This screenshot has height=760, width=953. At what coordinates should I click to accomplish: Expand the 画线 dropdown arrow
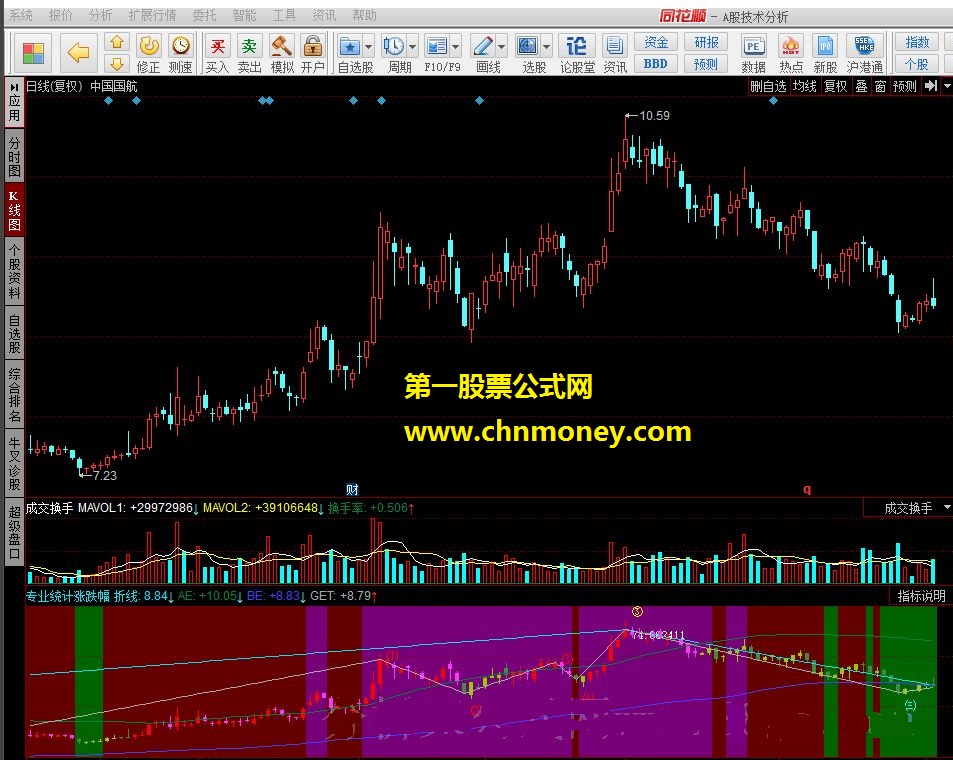[x=501, y=47]
